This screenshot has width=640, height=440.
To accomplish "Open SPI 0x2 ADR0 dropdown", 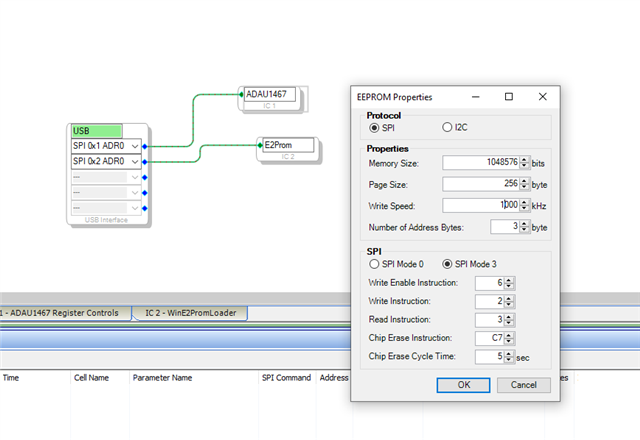I will click(135, 162).
